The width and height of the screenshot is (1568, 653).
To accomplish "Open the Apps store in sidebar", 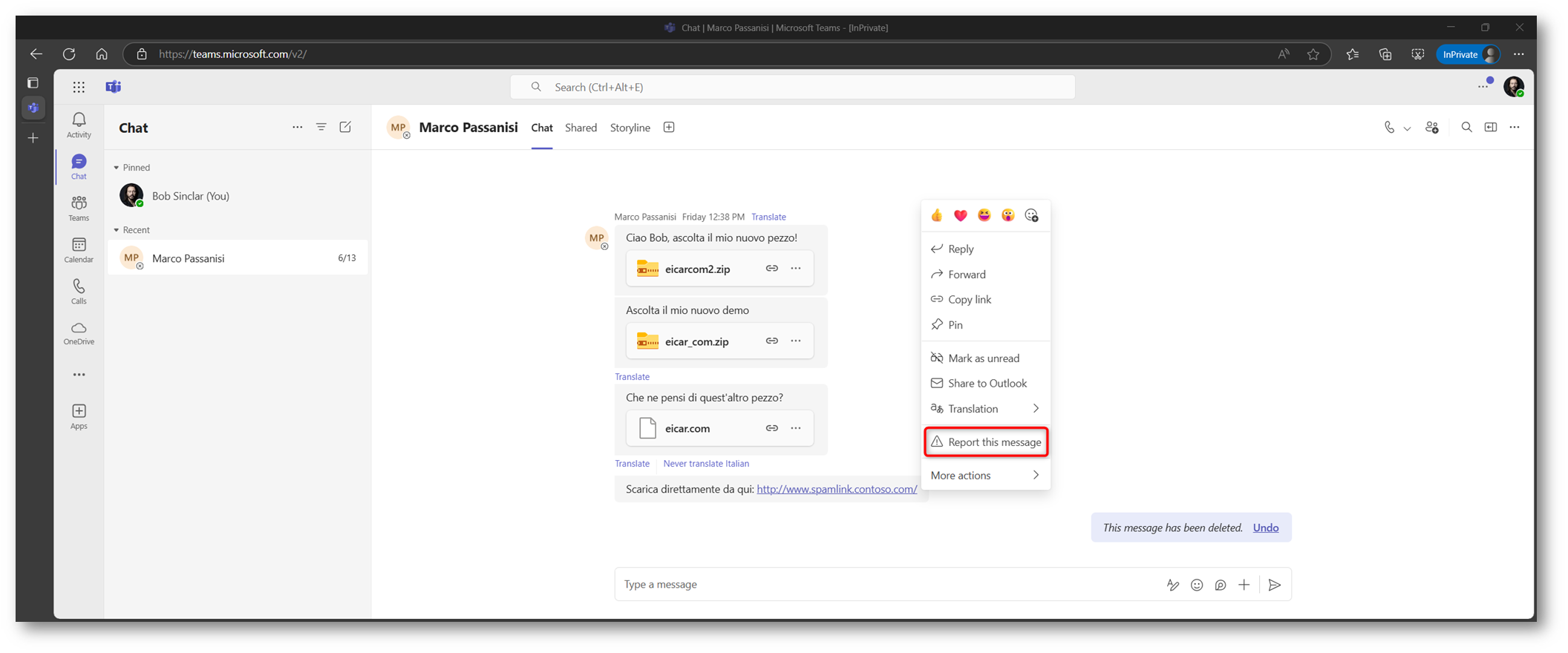I will point(79,416).
